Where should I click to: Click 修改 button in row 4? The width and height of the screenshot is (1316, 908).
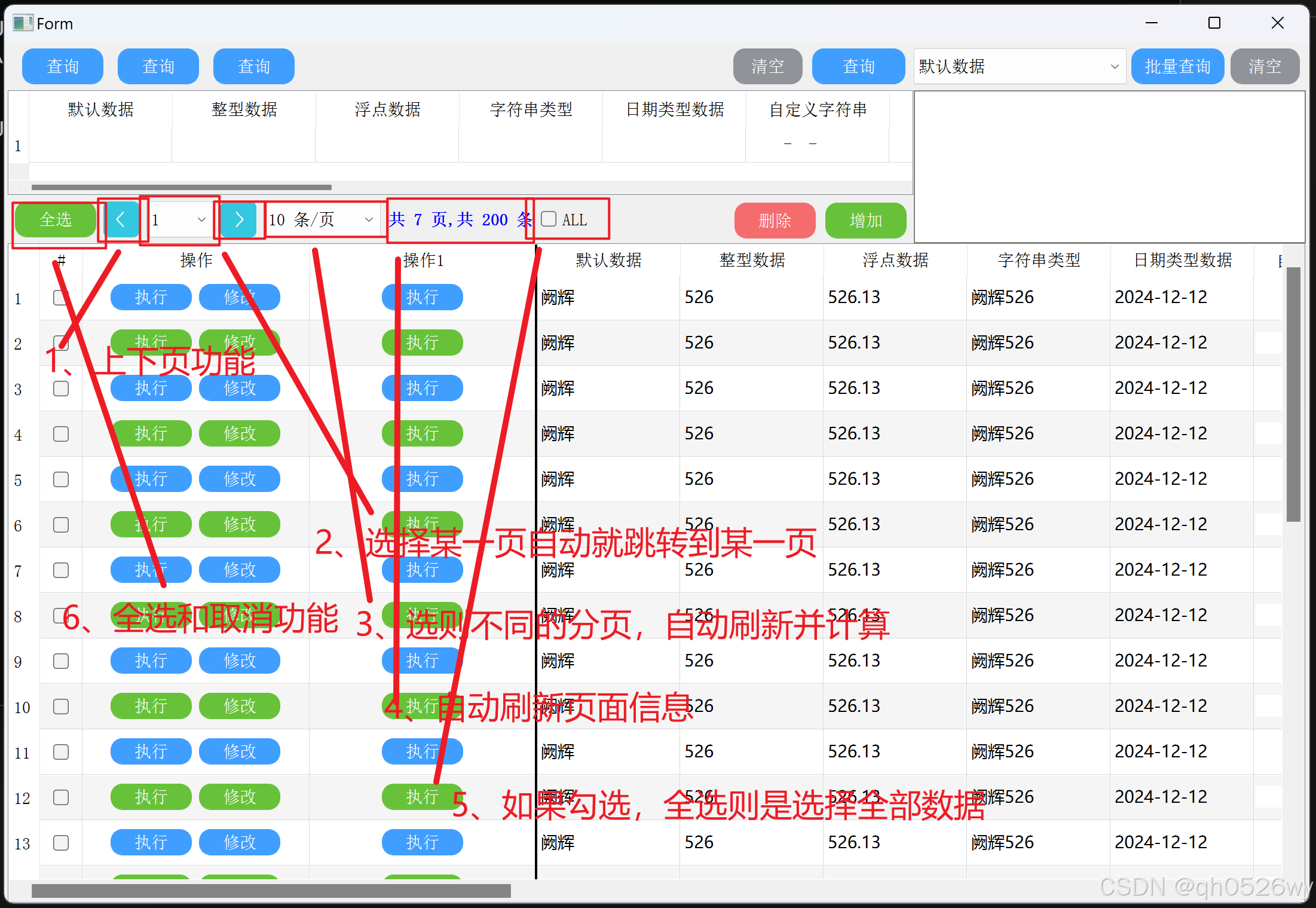click(240, 433)
